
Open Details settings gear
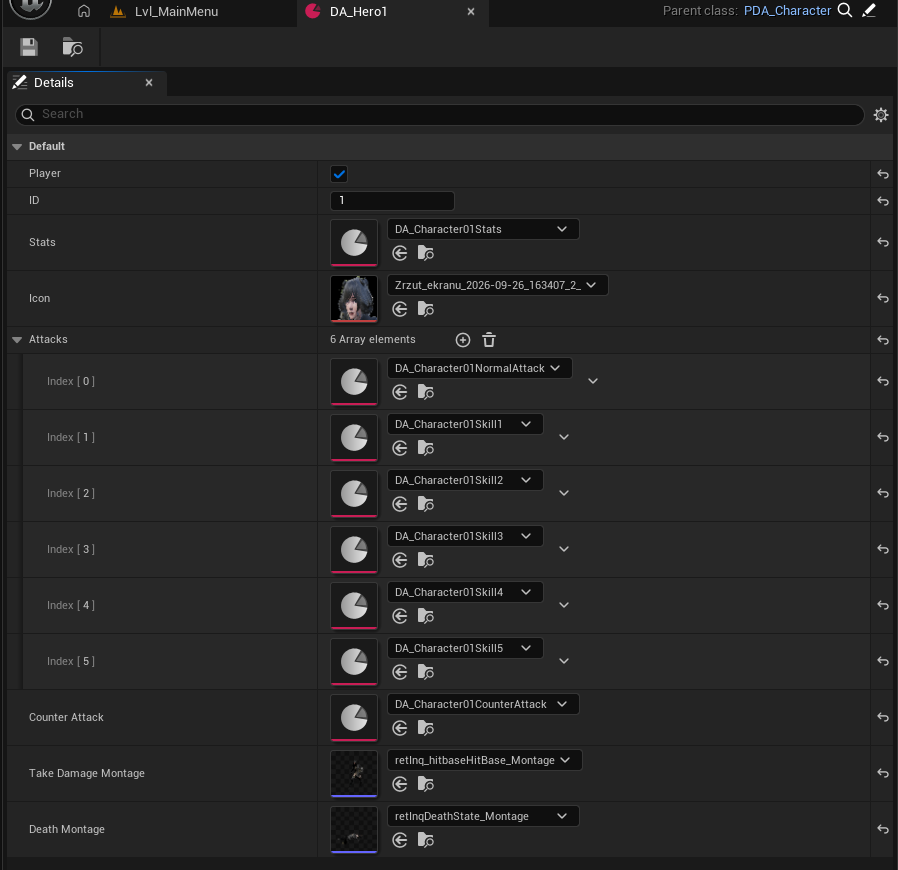pyautogui.click(x=881, y=115)
